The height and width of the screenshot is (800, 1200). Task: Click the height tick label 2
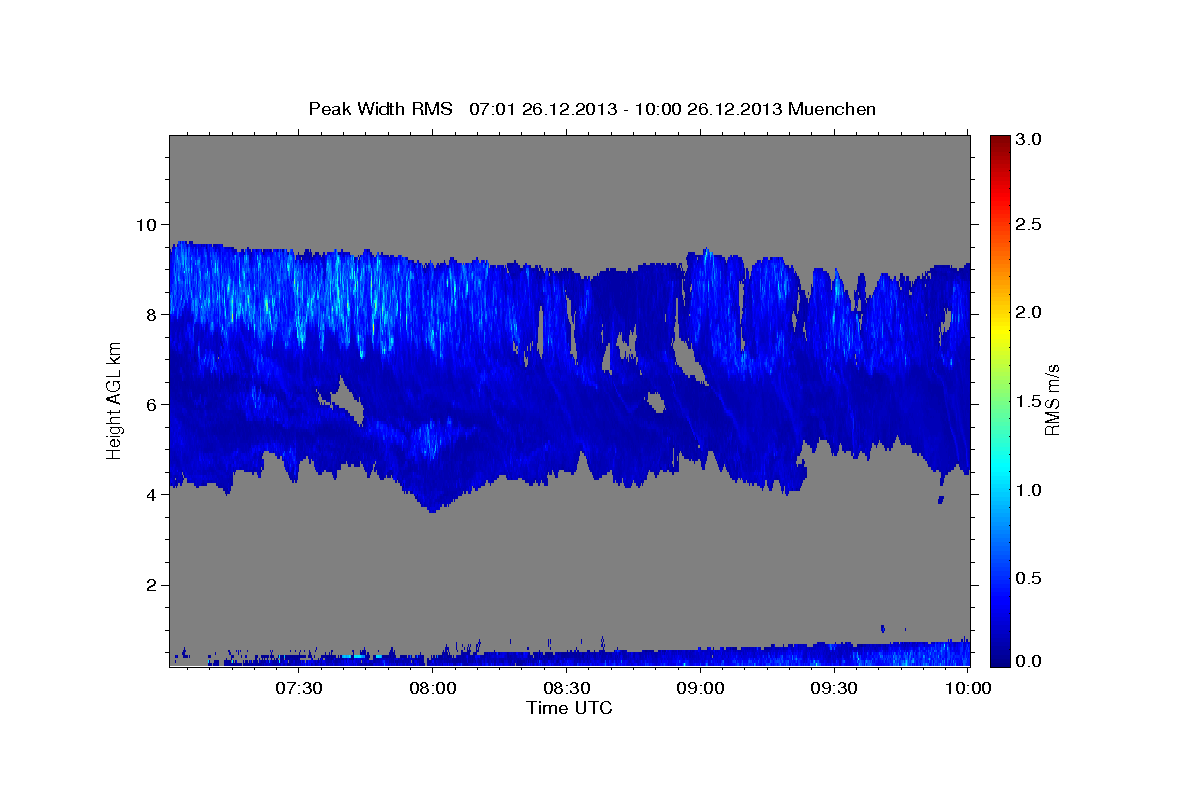click(x=154, y=585)
